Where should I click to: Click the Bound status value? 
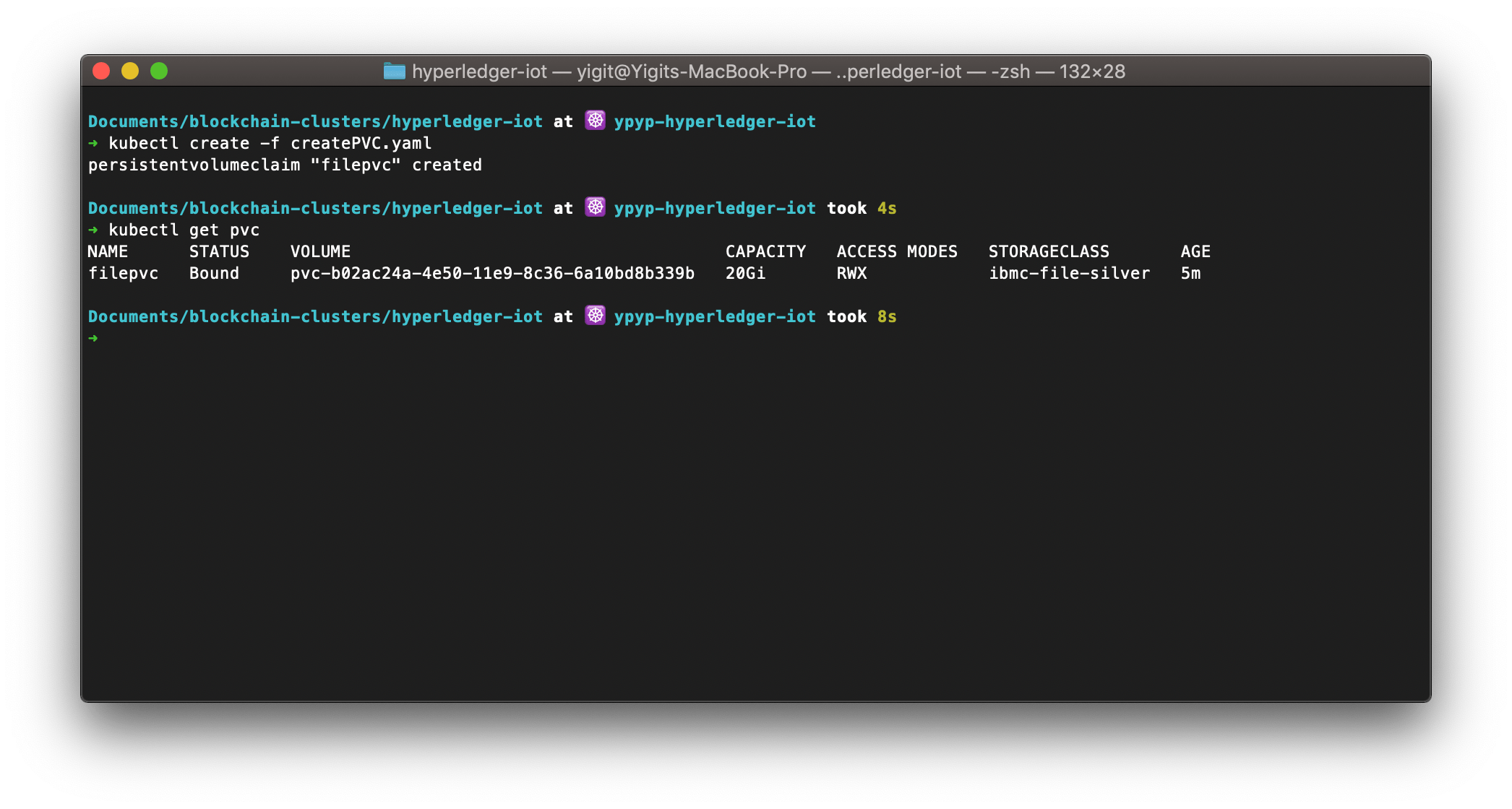[x=214, y=273]
